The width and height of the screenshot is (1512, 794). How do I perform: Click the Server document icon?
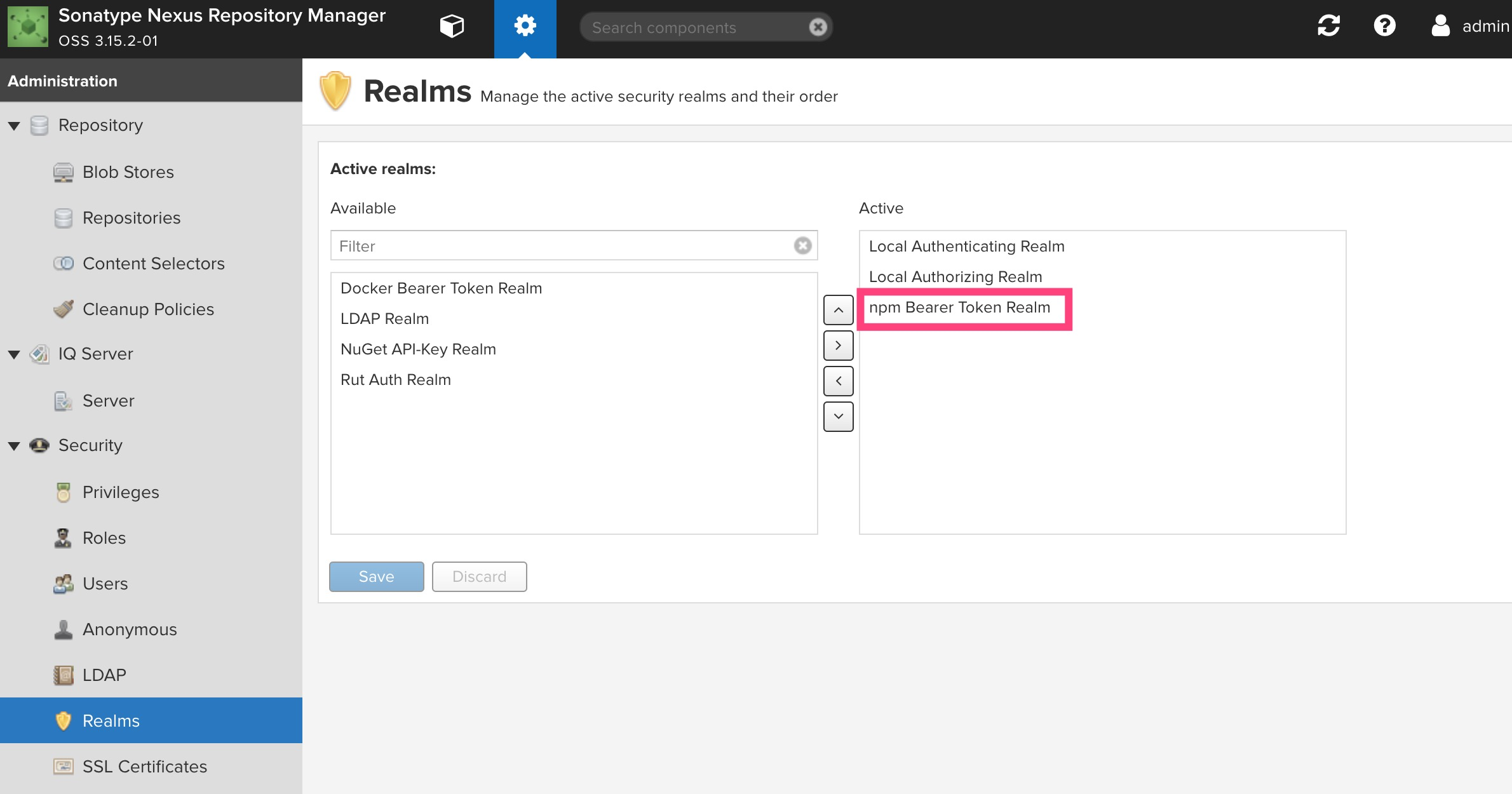(63, 401)
